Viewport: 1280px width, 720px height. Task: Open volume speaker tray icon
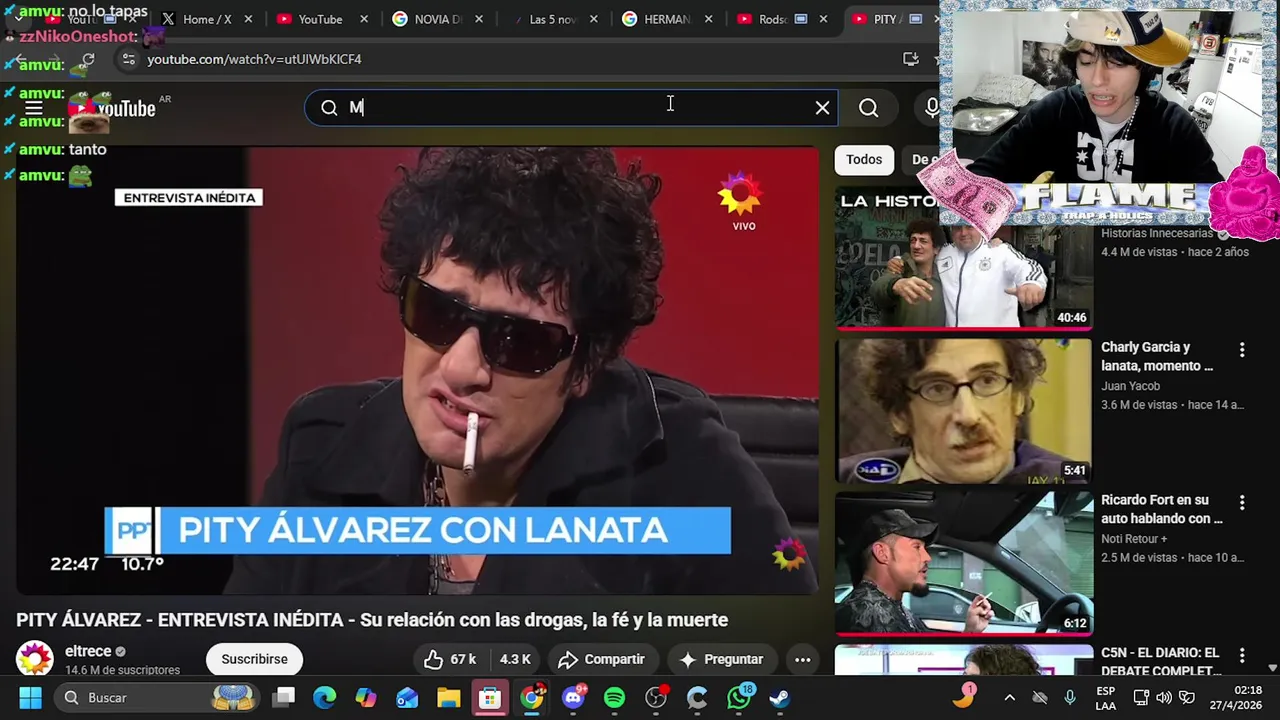(1164, 698)
